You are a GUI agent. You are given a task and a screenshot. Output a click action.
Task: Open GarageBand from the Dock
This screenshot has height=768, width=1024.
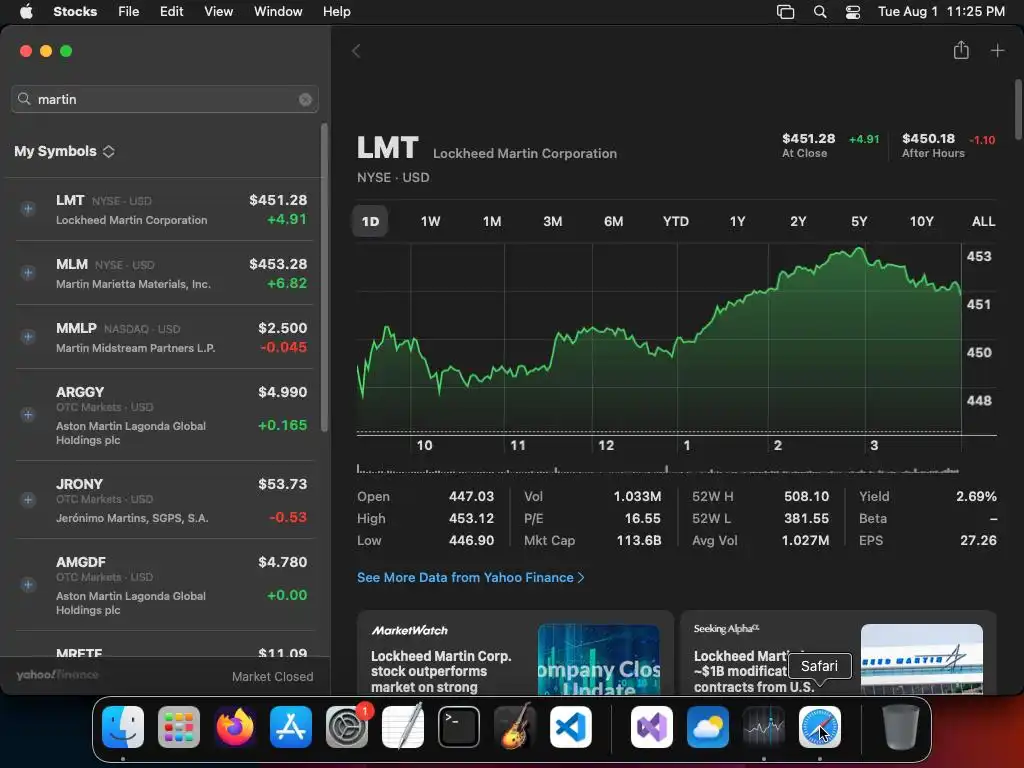point(515,727)
